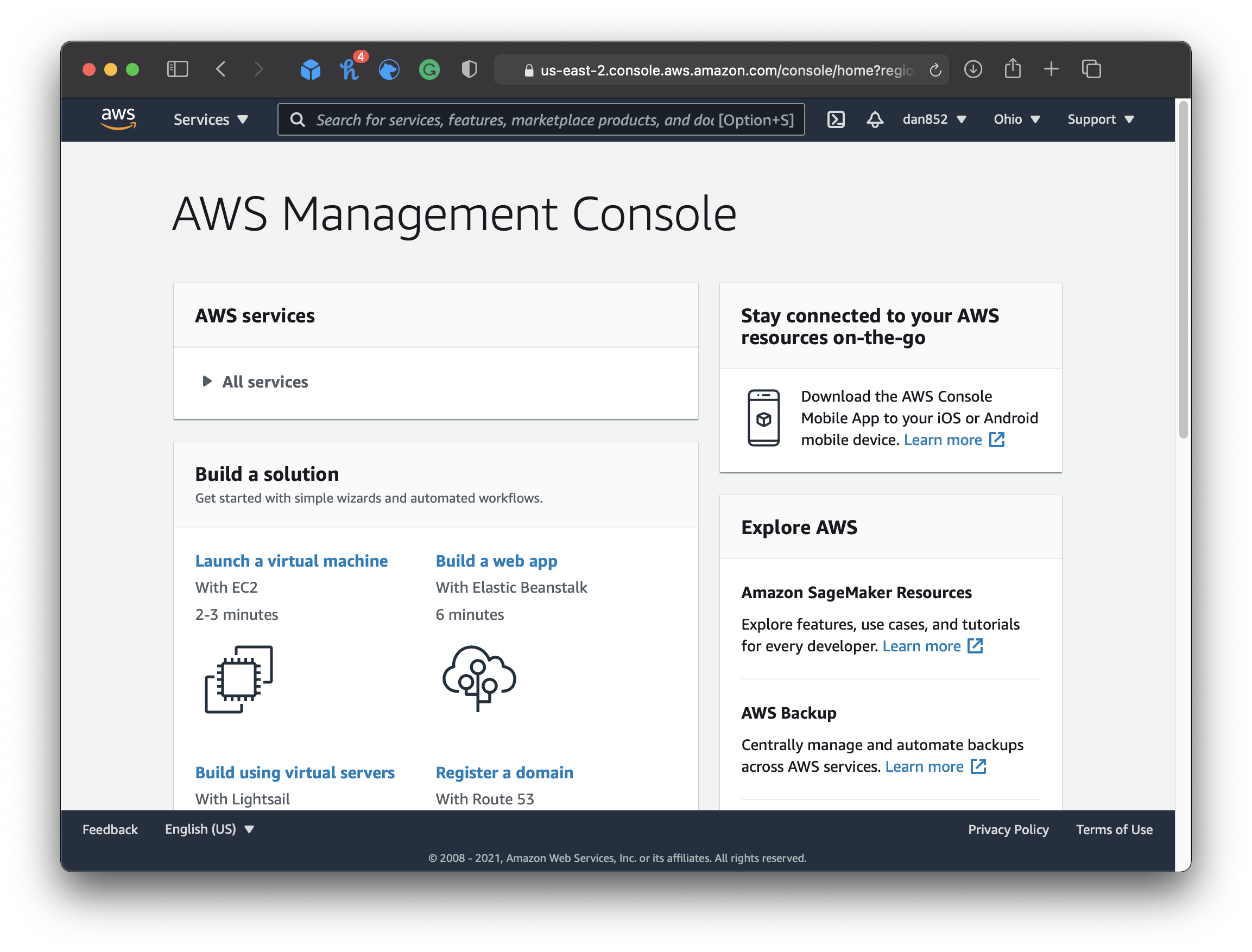Click the address bar lock icon
1252x952 pixels.
click(529, 70)
